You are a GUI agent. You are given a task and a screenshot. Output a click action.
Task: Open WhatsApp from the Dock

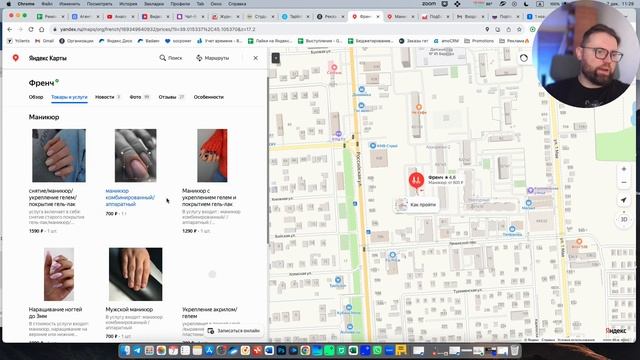tap(378, 351)
